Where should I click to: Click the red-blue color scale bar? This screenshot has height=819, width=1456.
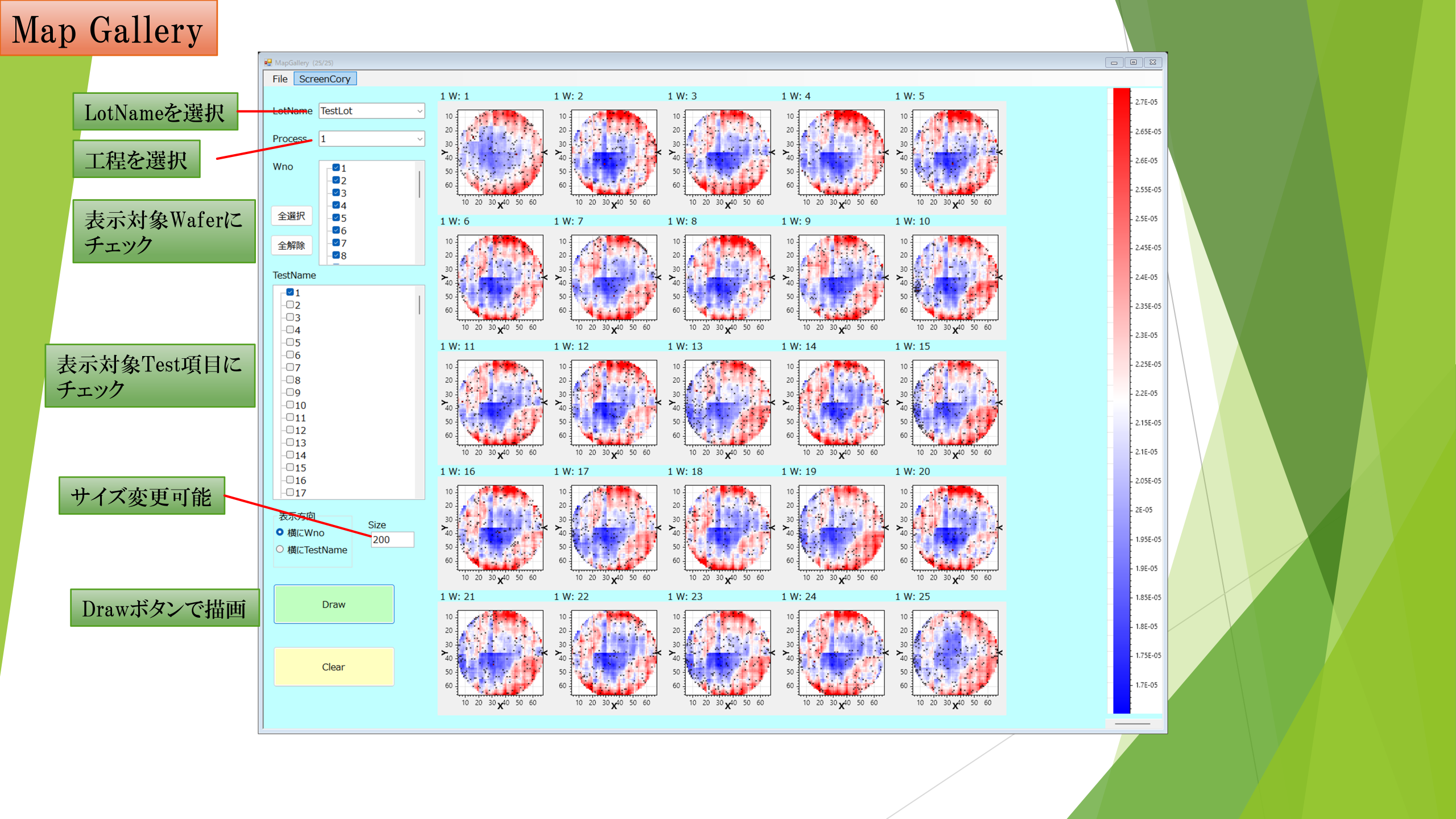[x=1121, y=400]
